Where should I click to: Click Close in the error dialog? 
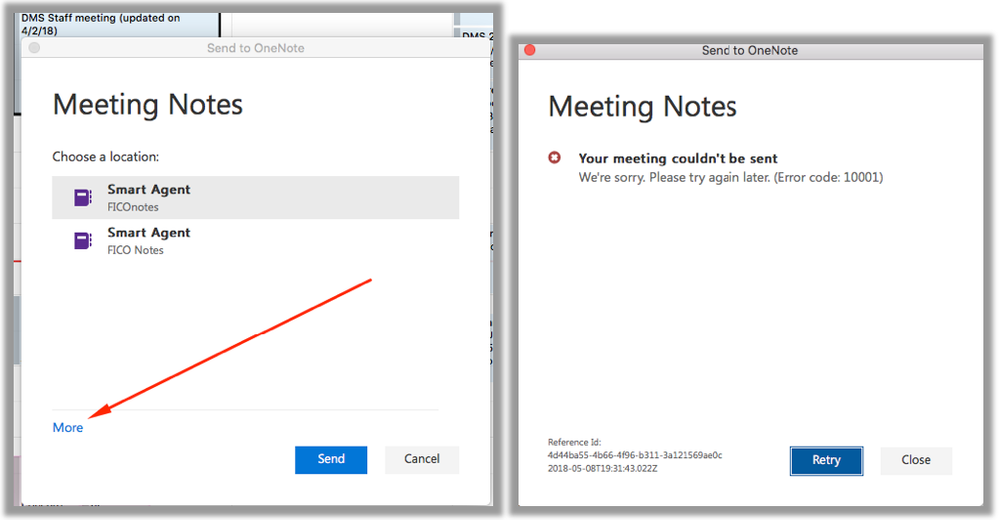coord(916,461)
